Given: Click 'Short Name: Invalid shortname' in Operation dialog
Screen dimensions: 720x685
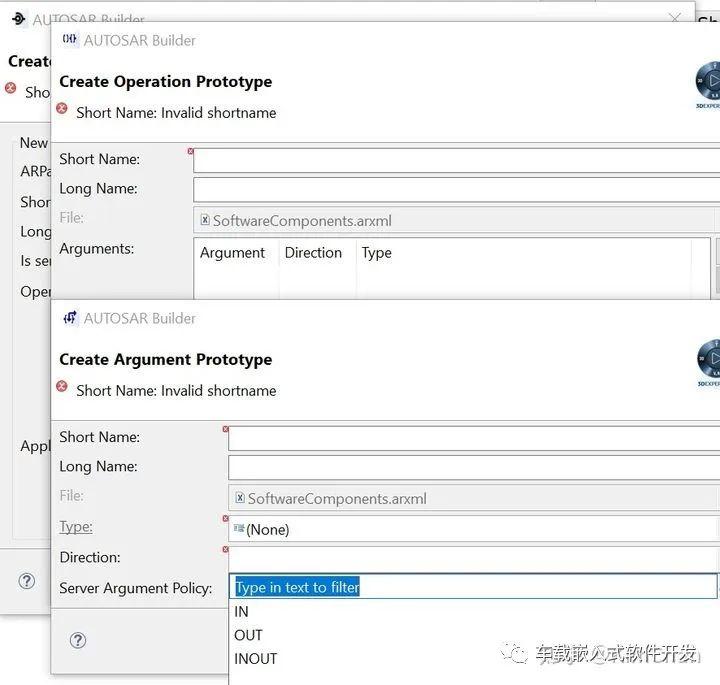Looking at the screenshot, I should click(x=176, y=113).
